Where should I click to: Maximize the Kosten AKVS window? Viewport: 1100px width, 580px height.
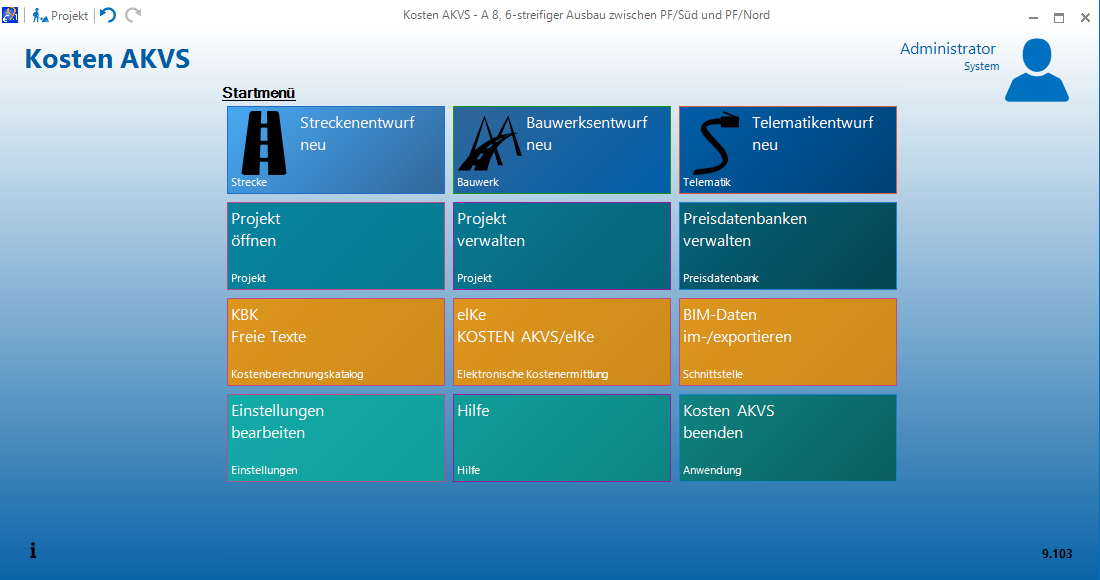(1059, 18)
